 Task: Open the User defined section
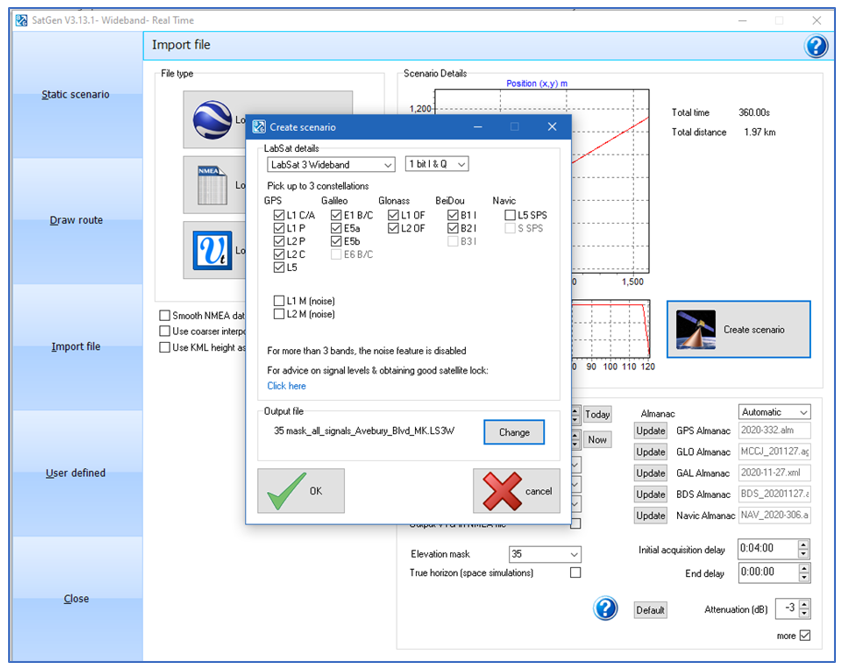click(76, 473)
